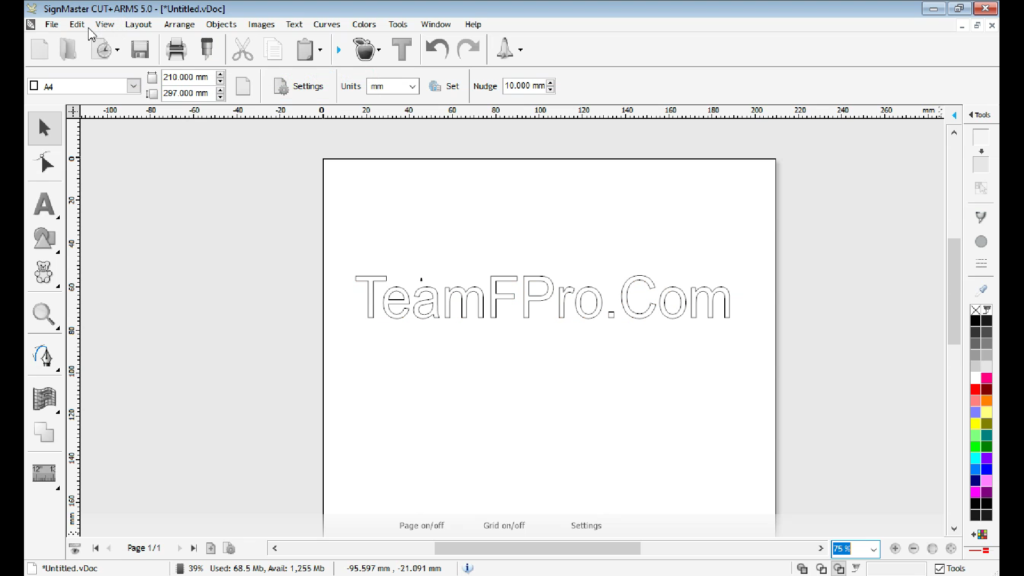The height and width of the screenshot is (576, 1024).
Task: Go to the first page button
Action: tap(95, 549)
